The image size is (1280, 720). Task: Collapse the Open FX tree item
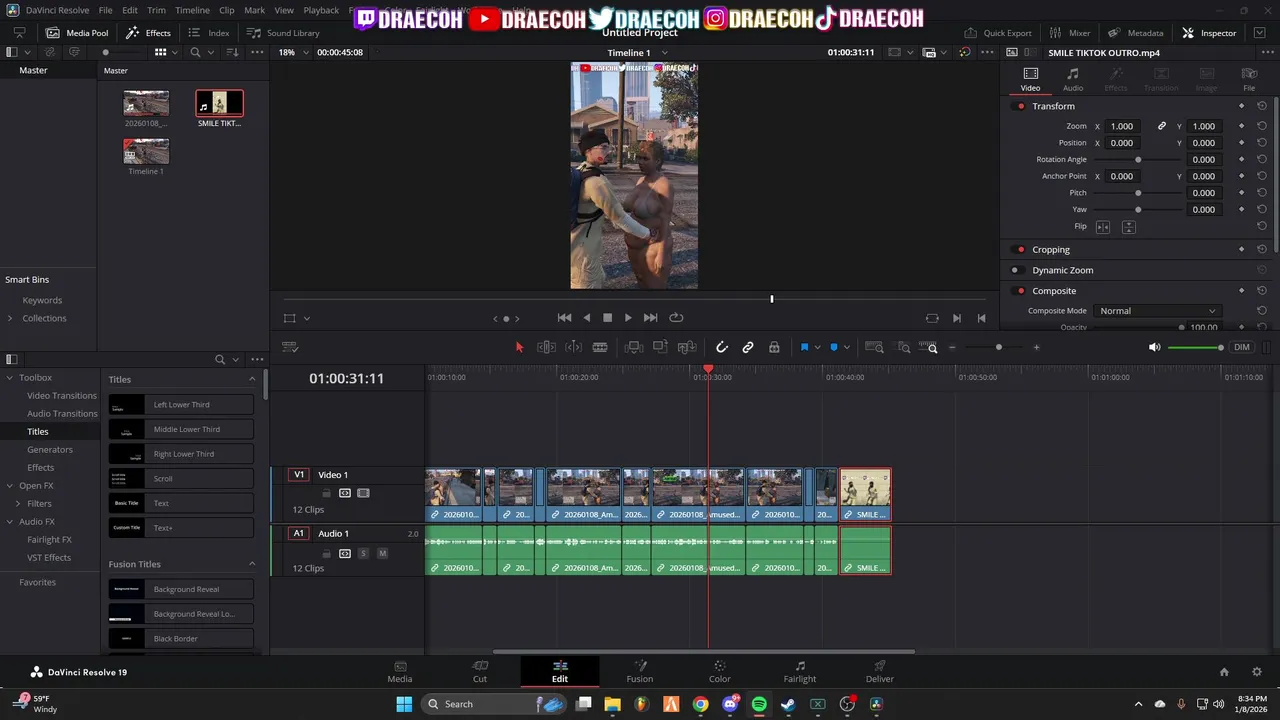pyautogui.click(x=10, y=486)
